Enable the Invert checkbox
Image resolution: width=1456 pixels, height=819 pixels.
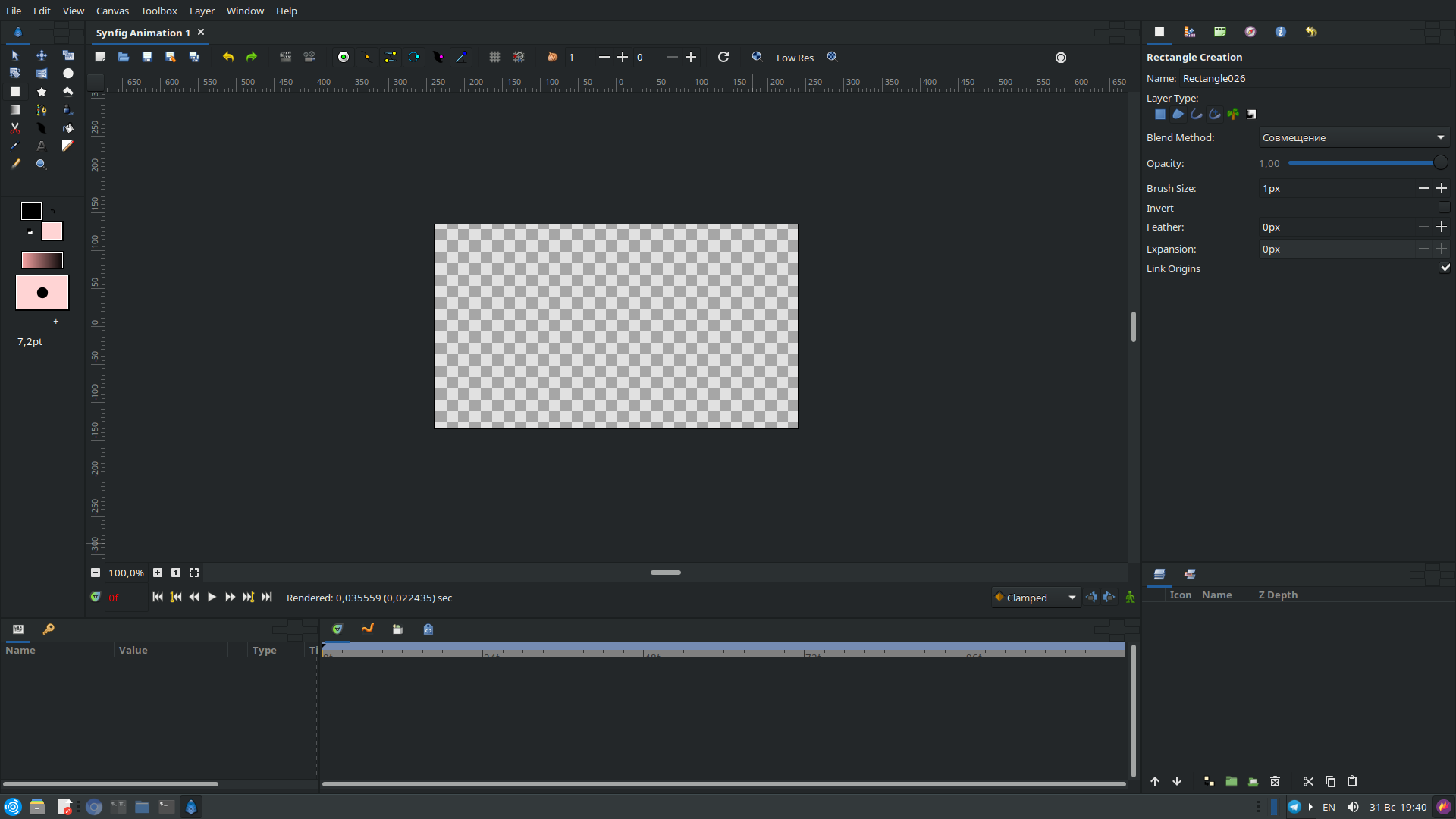pos(1444,207)
